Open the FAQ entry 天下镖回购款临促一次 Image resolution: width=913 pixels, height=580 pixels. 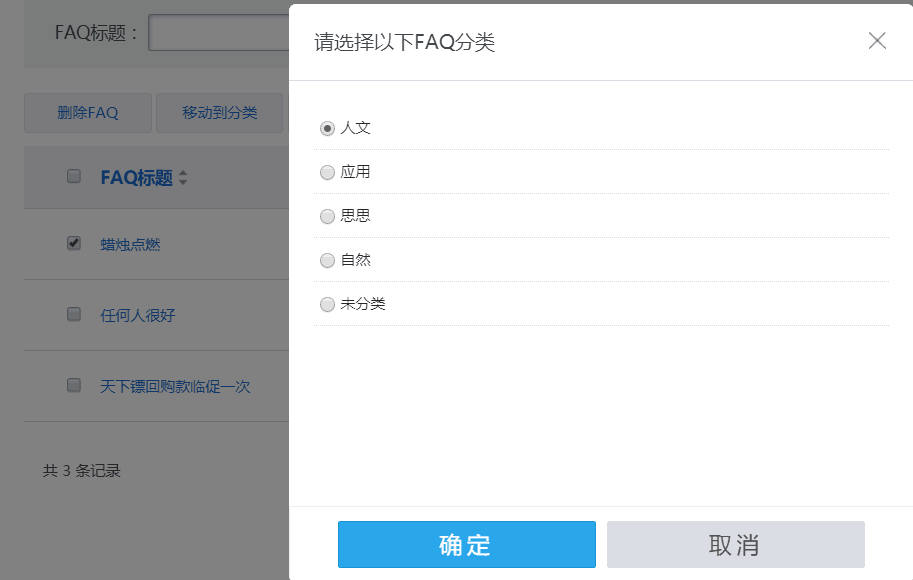(x=175, y=385)
